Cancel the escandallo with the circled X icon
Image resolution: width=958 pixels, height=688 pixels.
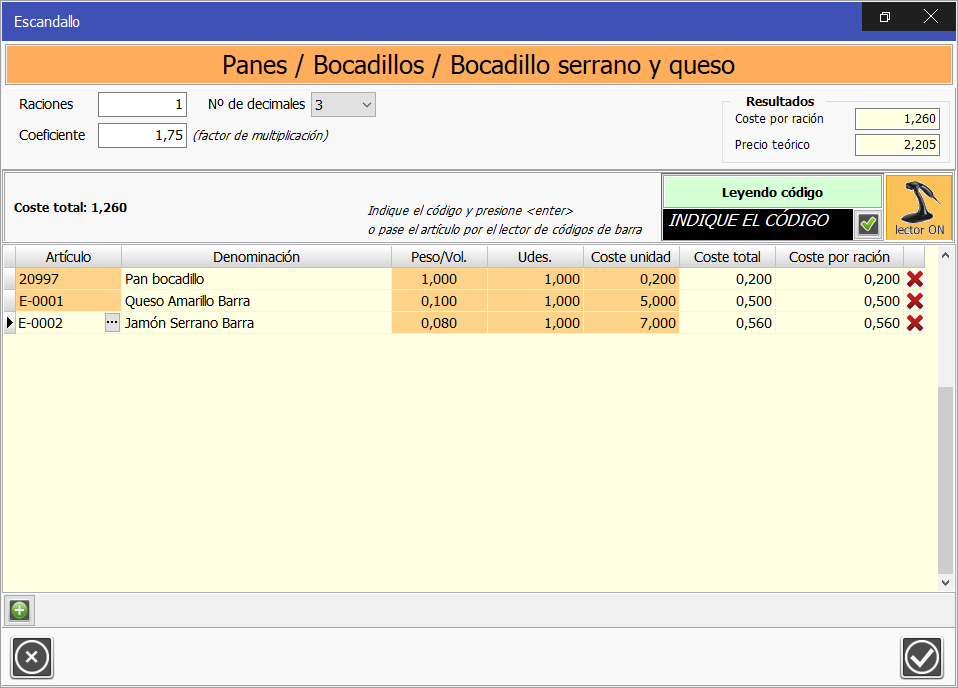pyautogui.click(x=31, y=657)
